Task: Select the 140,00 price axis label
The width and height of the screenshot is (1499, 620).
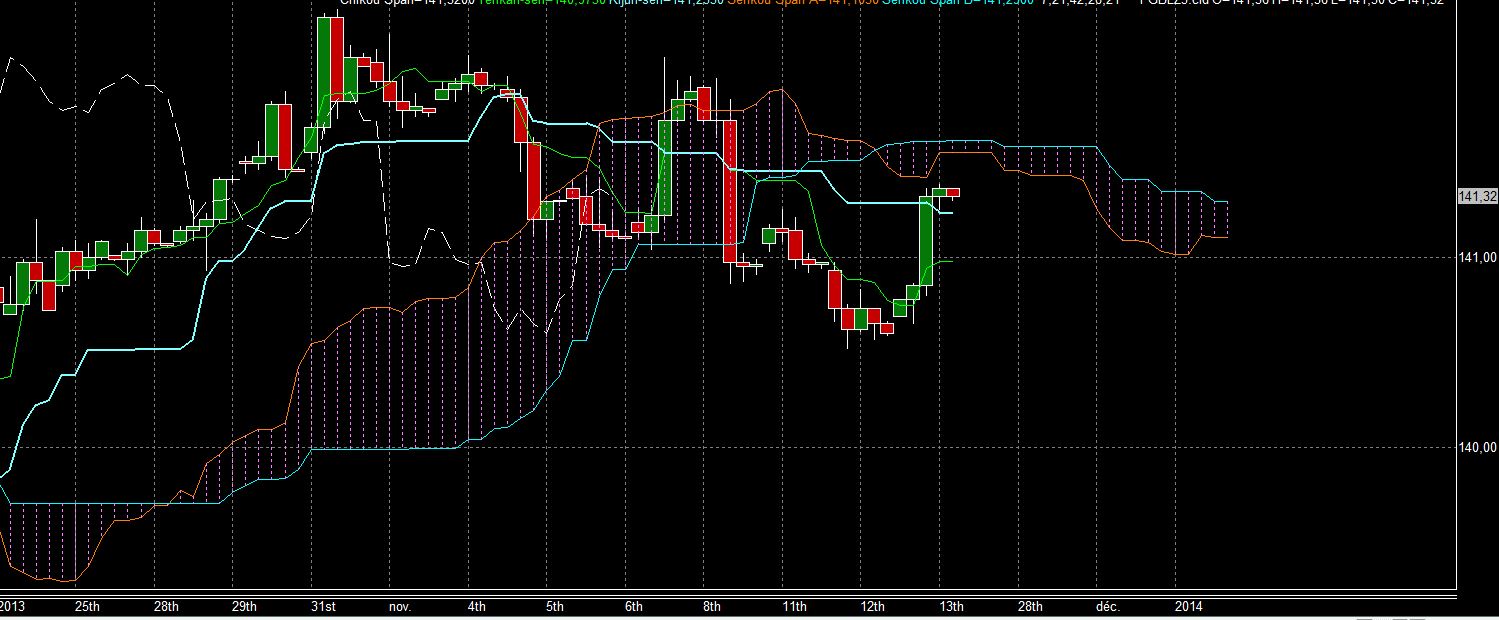Action: [x=1478, y=448]
